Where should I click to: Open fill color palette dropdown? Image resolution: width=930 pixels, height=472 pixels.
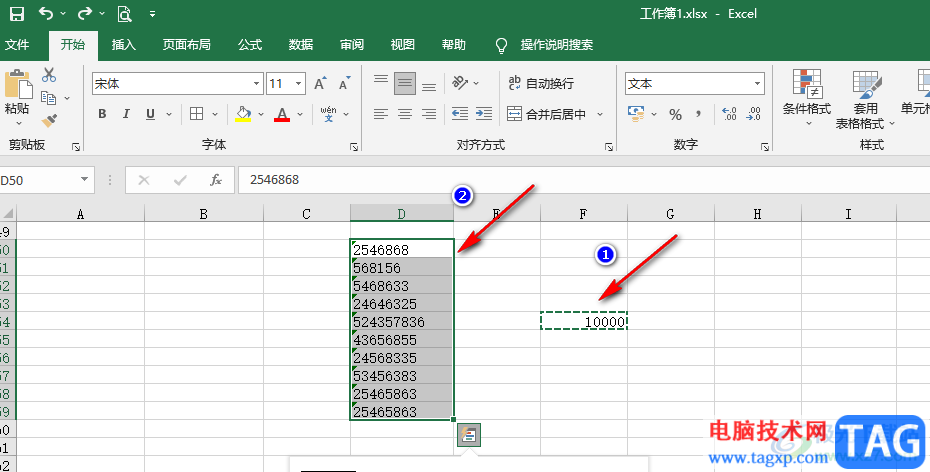pyautogui.click(x=261, y=114)
